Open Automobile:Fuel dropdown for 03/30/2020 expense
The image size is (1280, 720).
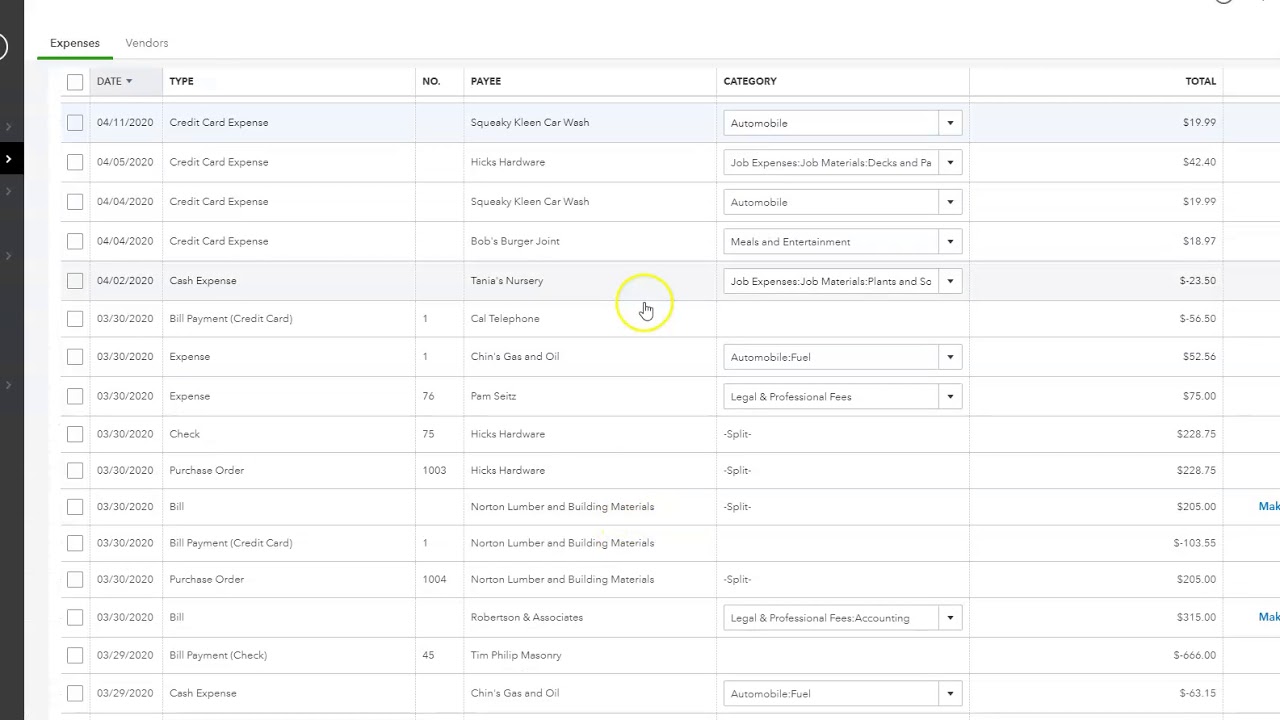coord(950,357)
